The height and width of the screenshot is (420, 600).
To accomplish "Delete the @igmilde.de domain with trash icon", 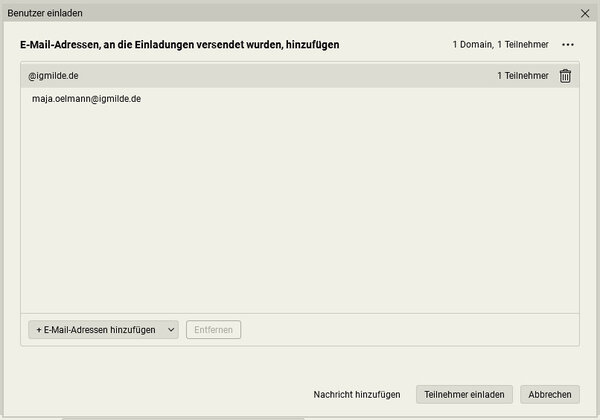I will (x=565, y=76).
